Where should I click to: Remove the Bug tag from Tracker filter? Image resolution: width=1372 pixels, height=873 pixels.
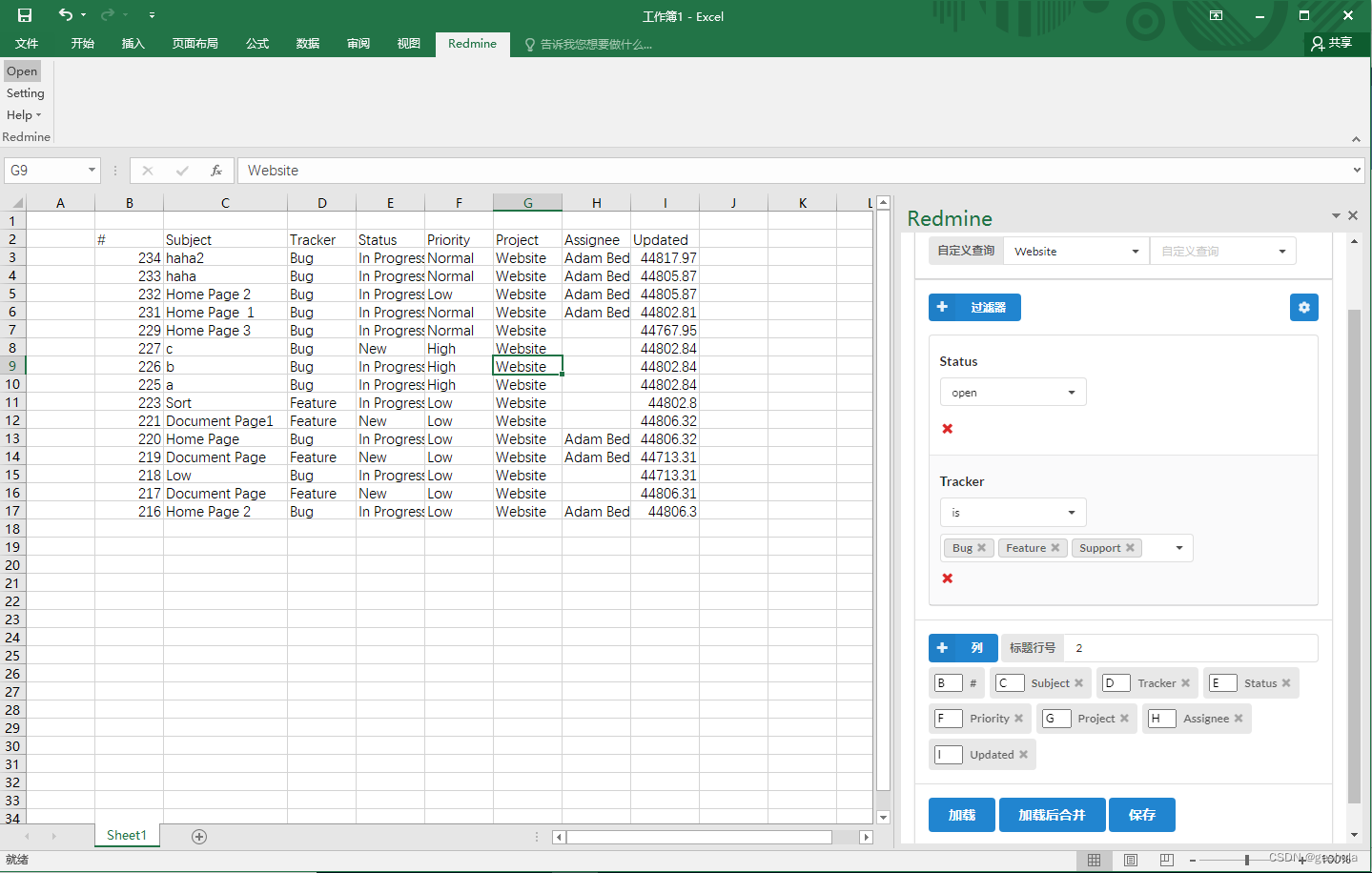pyautogui.click(x=982, y=548)
